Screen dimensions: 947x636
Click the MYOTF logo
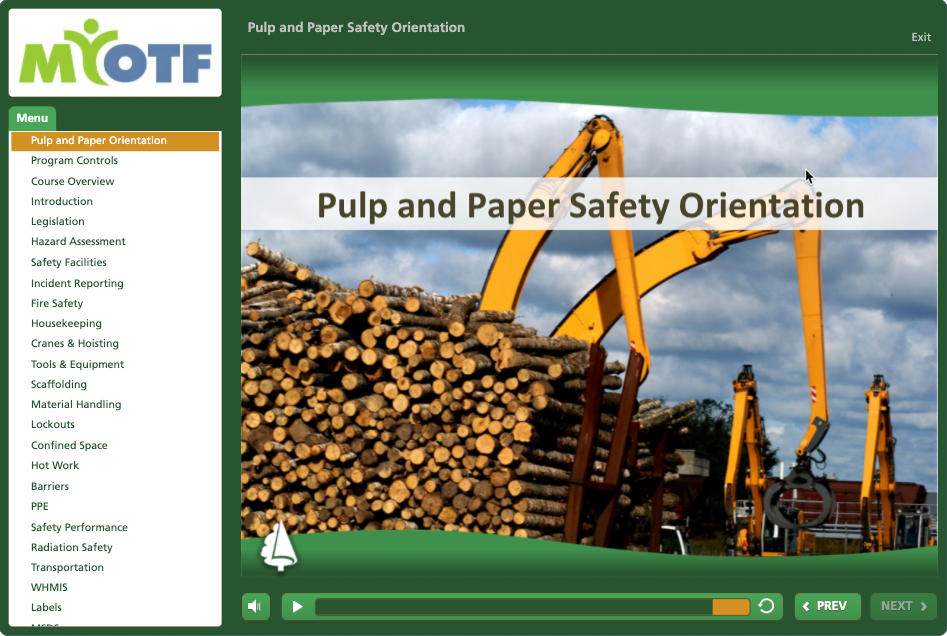point(115,53)
